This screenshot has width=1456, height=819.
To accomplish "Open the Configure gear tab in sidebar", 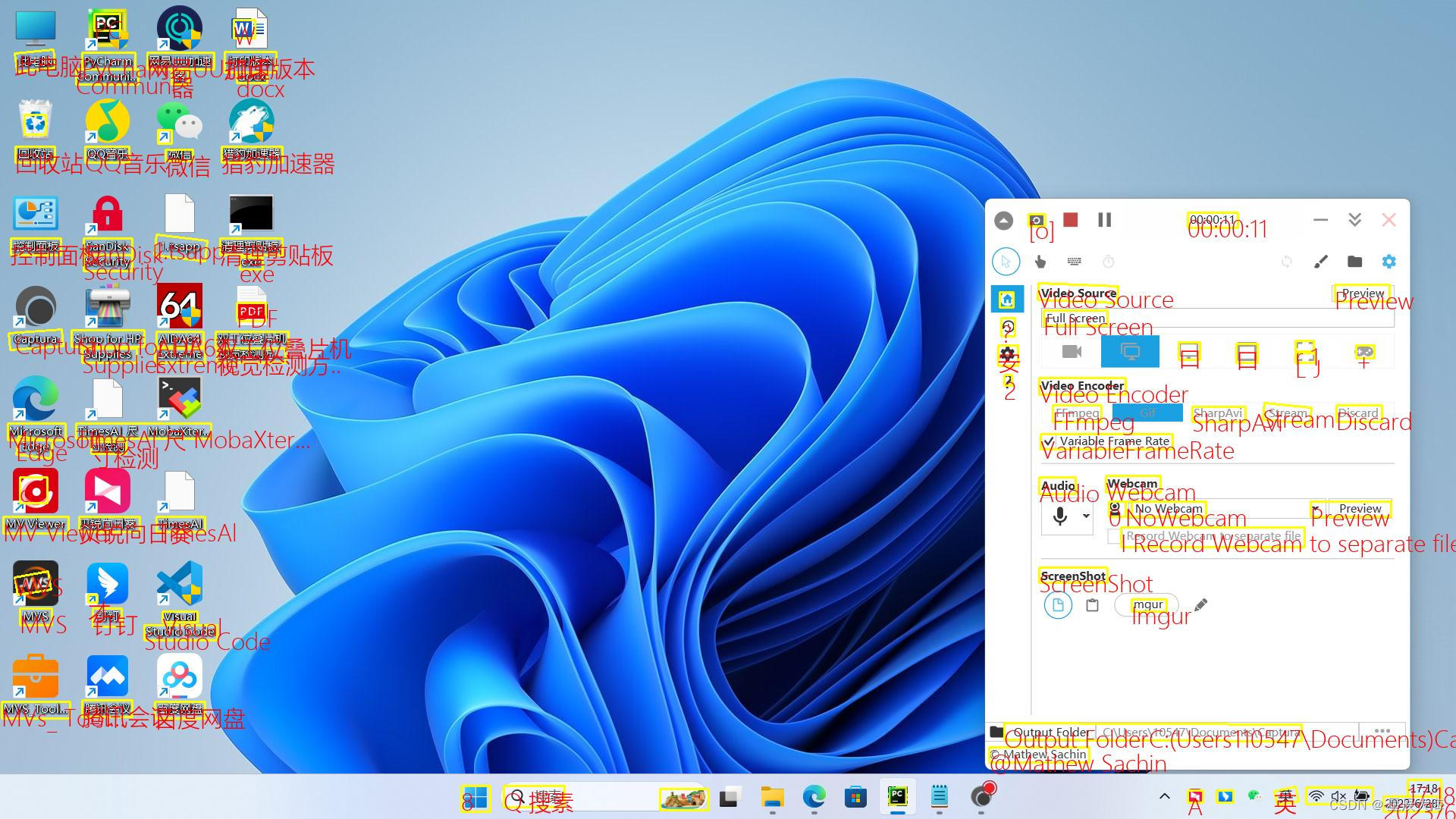I will pos(1008,354).
